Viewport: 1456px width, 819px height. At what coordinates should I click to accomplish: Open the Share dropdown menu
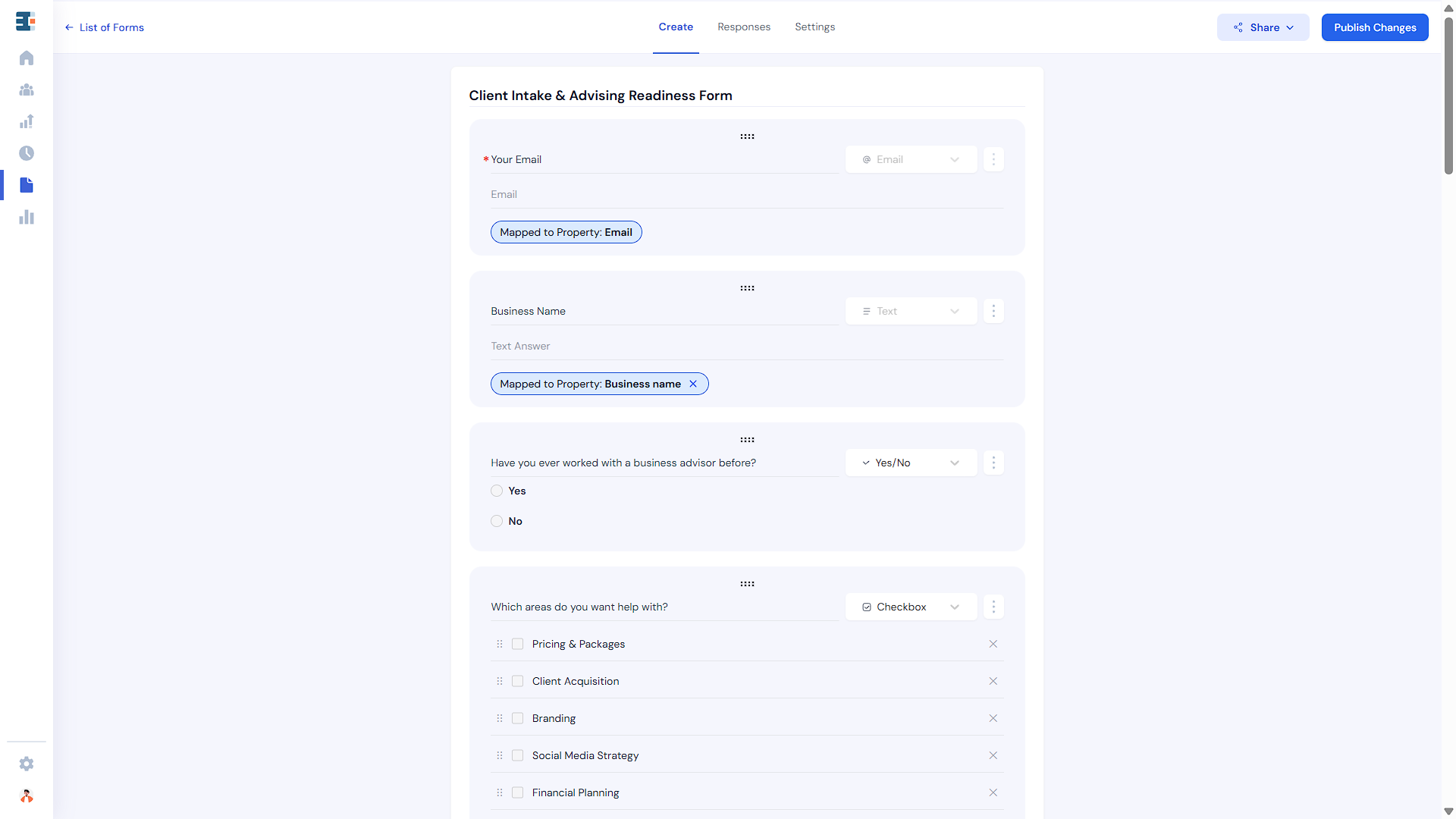click(x=1263, y=27)
